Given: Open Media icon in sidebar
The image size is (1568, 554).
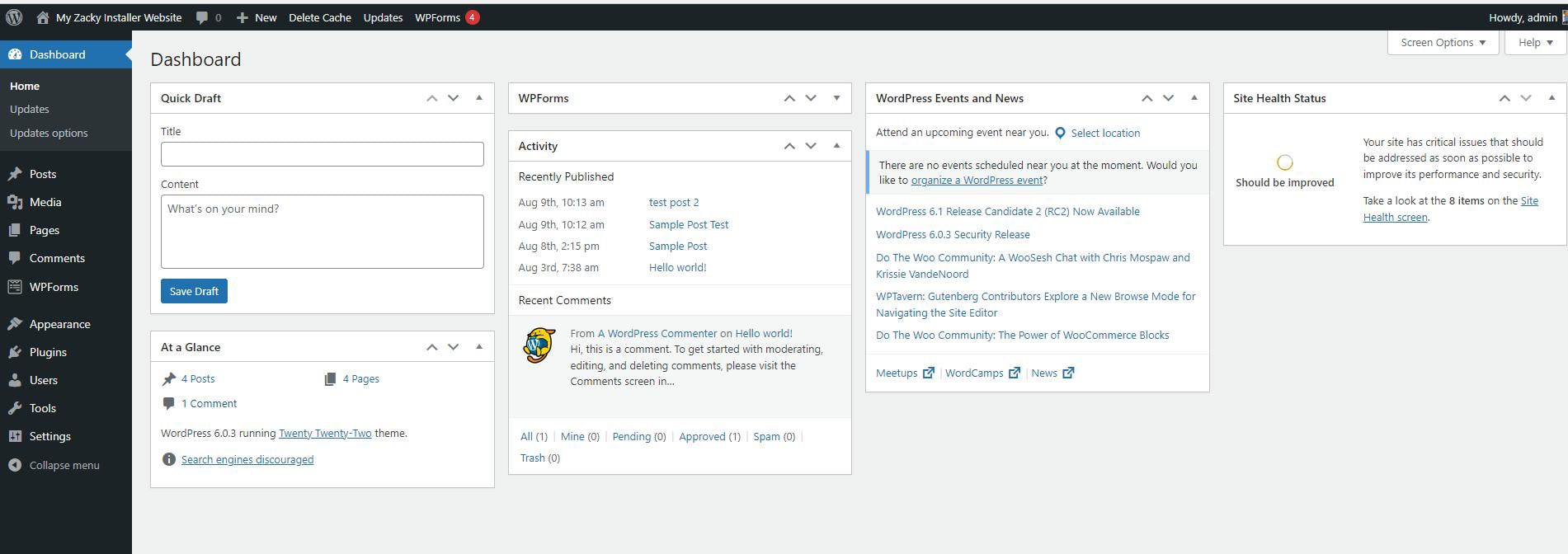Looking at the screenshot, I should pos(14,202).
